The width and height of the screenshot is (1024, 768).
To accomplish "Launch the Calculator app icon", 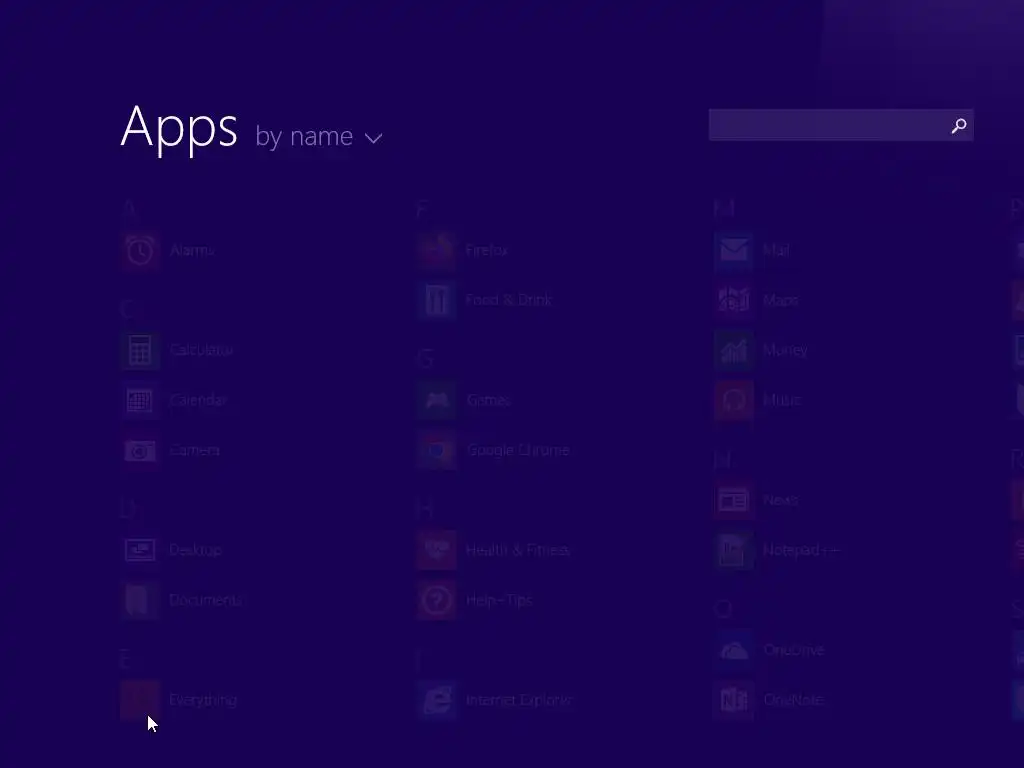I will click(140, 351).
